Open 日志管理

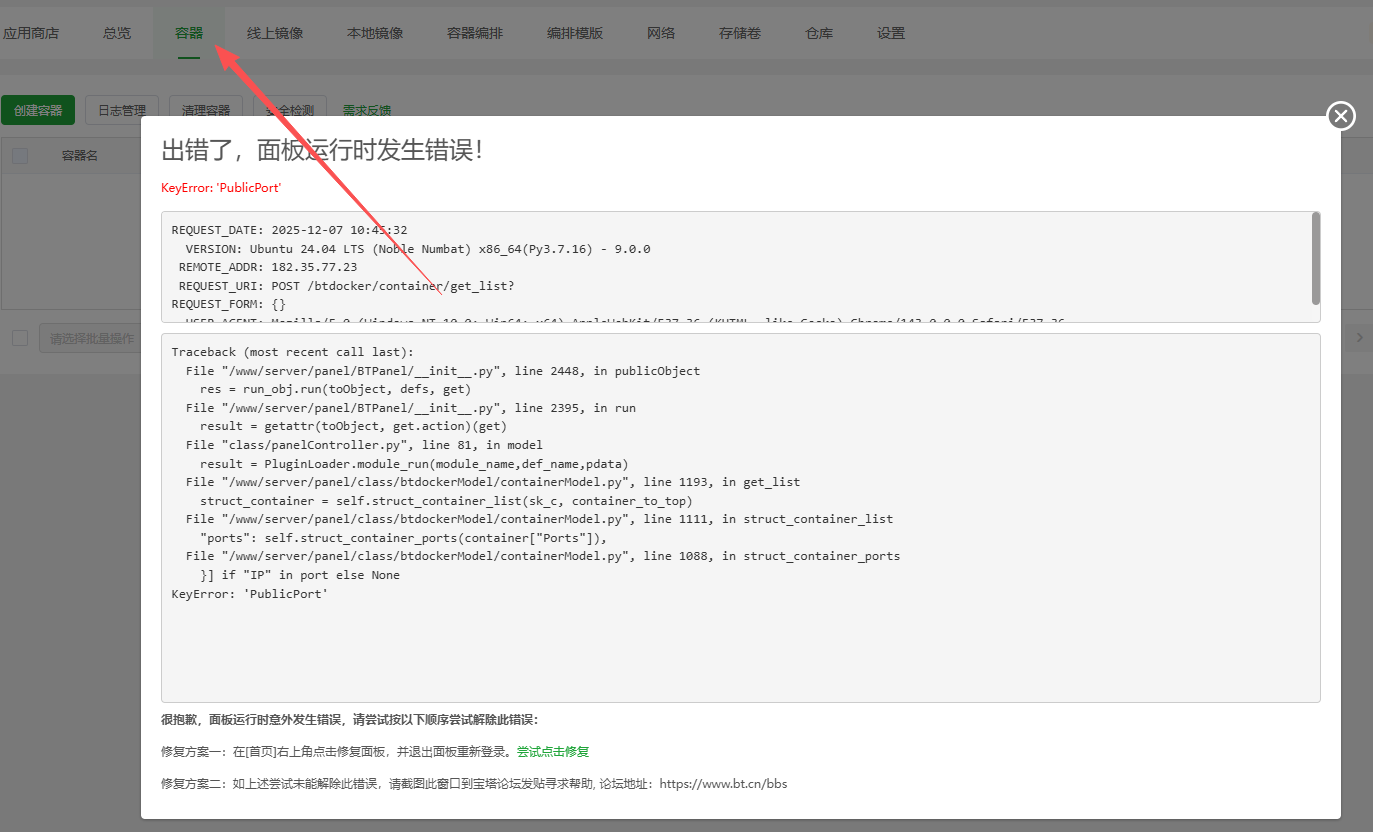pyautogui.click(x=121, y=110)
